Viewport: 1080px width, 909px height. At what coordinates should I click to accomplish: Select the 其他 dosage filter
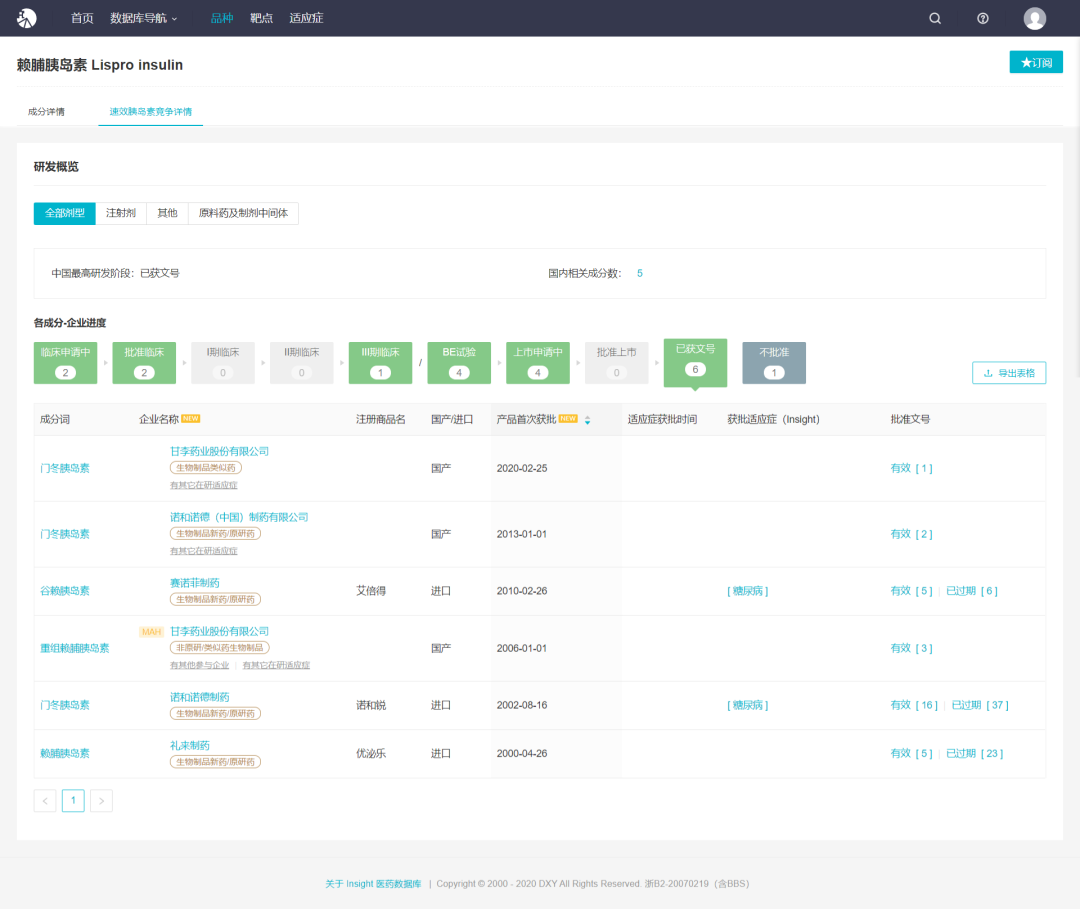coord(167,213)
